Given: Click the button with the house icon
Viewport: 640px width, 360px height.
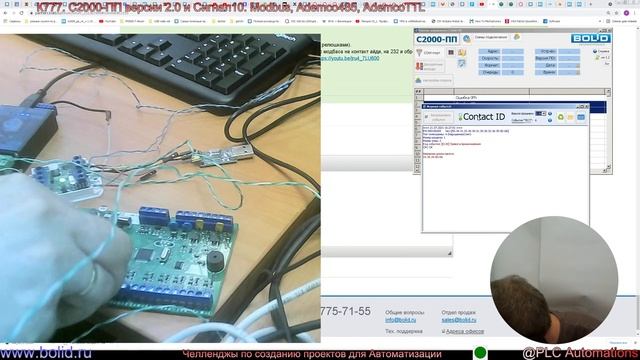Looking at the screenshot, I should (x=434, y=80).
